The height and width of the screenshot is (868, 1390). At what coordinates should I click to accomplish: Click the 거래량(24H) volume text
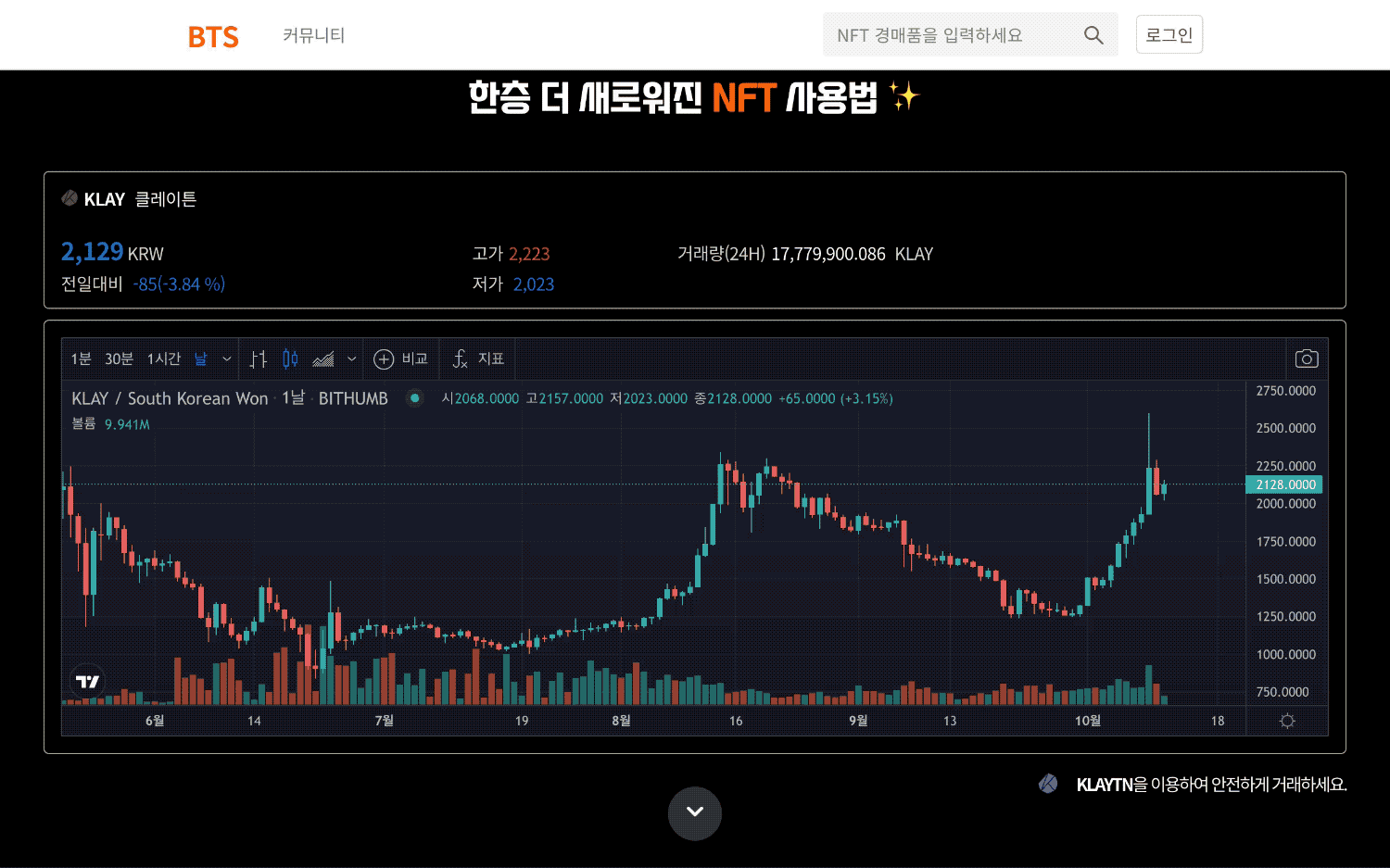[x=804, y=254]
